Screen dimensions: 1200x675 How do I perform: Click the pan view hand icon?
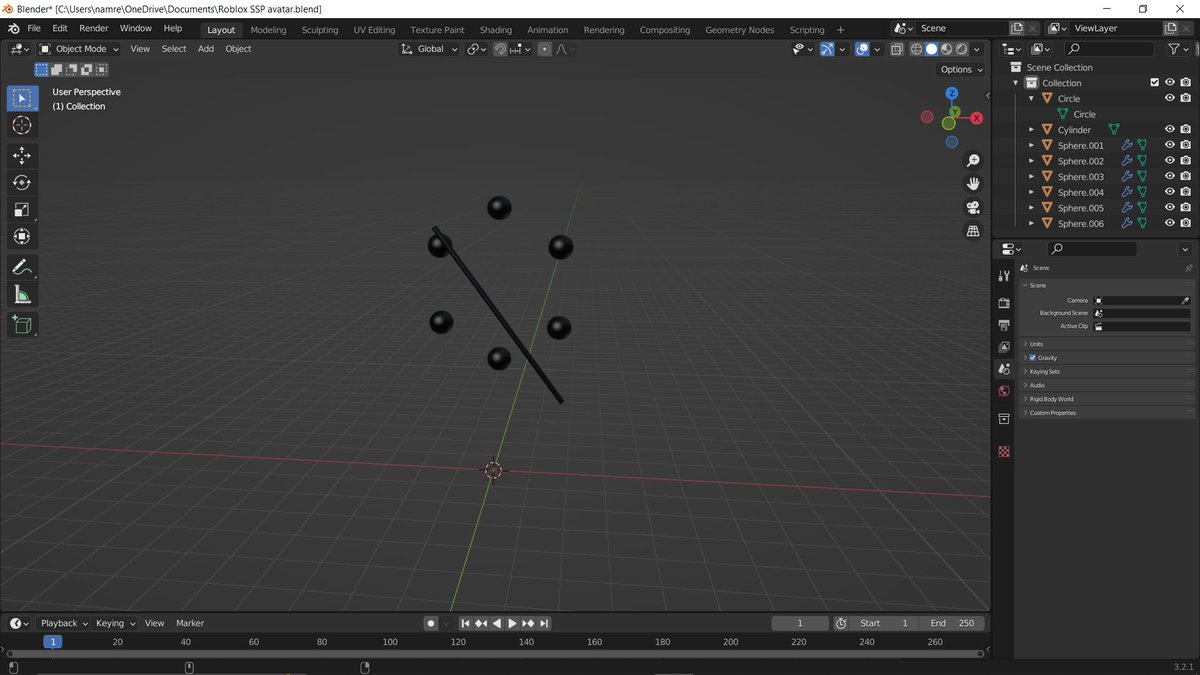[973, 184]
